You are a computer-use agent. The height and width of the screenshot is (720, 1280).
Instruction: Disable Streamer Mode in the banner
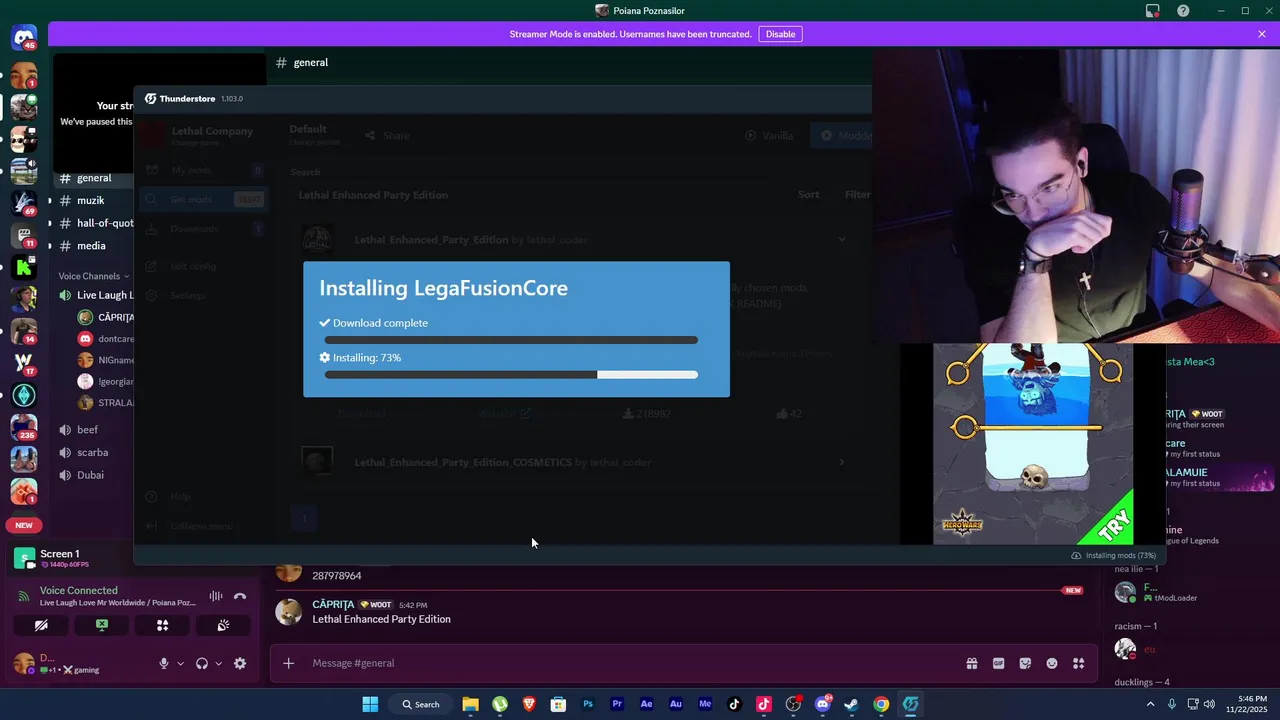[x=780, y=34]
